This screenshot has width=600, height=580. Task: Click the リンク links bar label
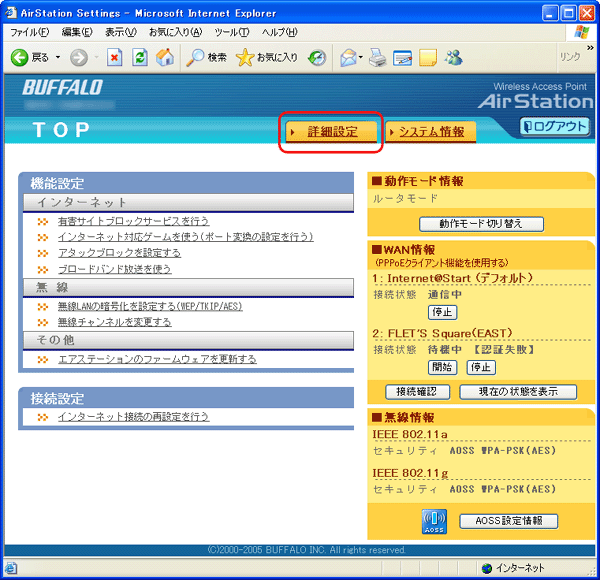pos(570,57)
